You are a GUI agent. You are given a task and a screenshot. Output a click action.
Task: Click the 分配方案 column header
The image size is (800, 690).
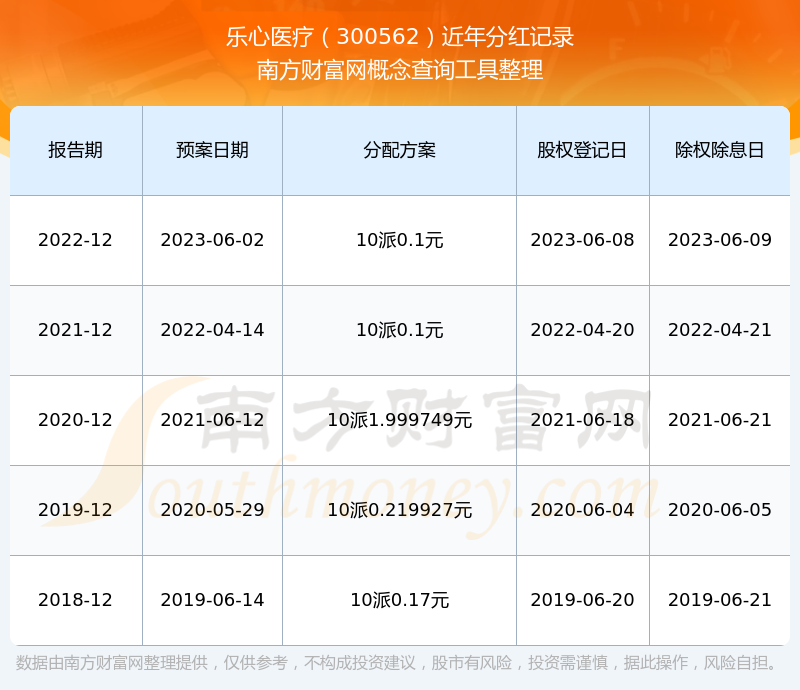(x=399, y=150)
